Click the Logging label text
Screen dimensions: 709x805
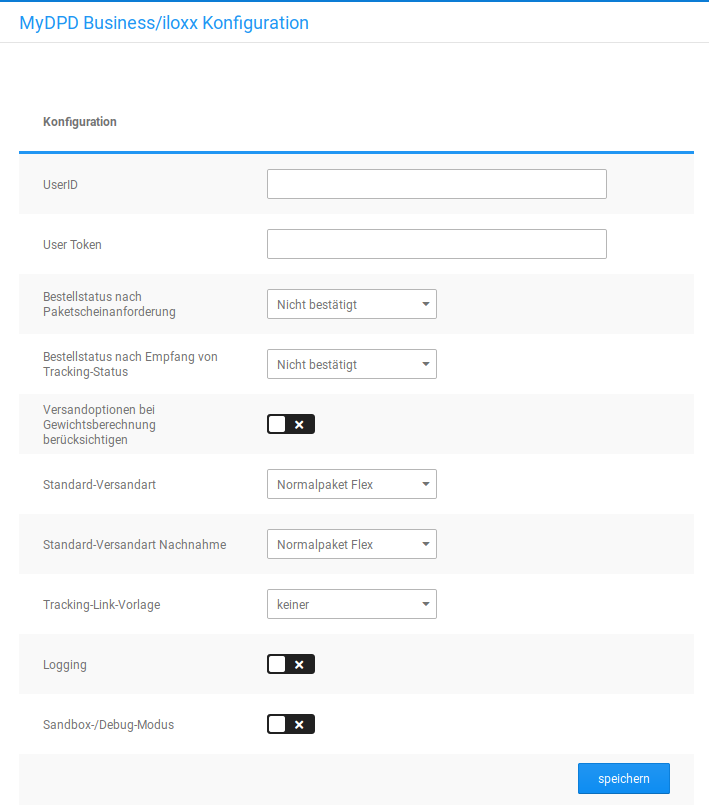(x=65, y=665)
